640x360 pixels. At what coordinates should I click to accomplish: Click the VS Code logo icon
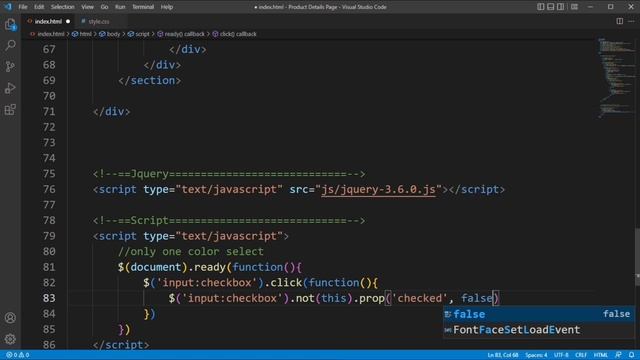[8, 7]
